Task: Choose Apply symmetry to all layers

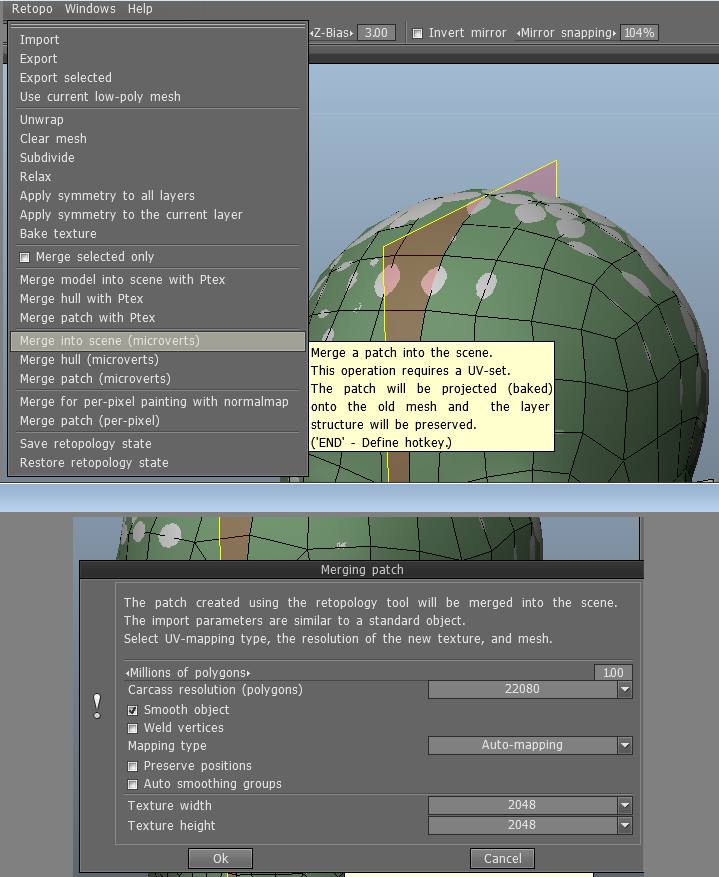Action: tap(107, 196)
